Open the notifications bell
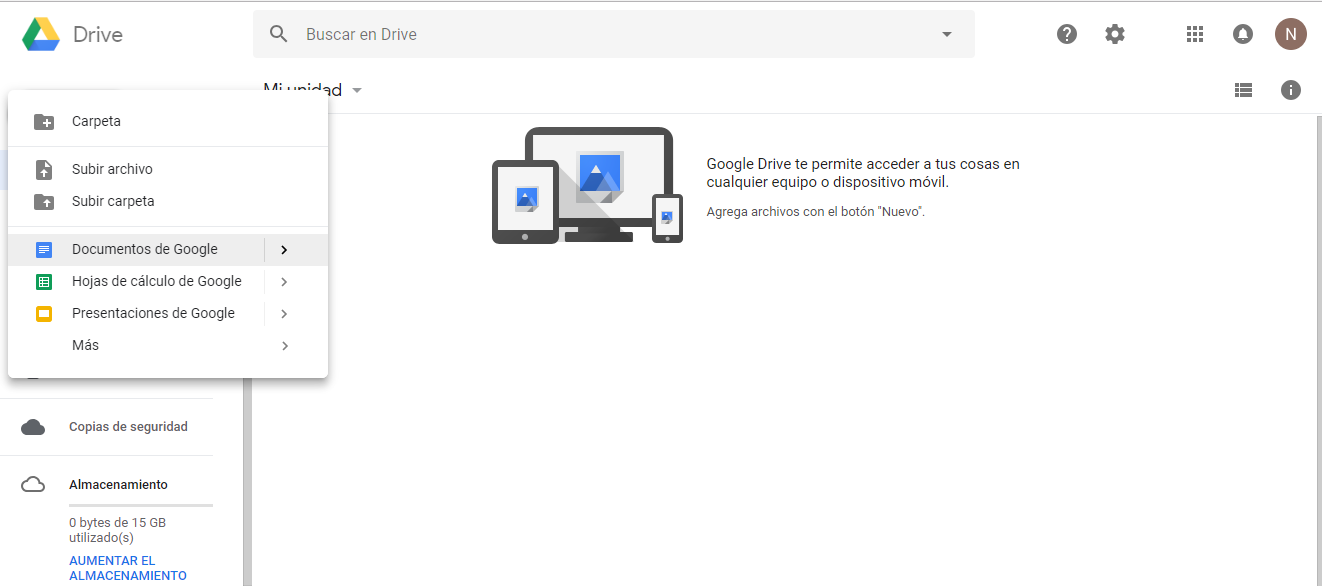The image size is (1322, 586). [x=1243, y=34]
